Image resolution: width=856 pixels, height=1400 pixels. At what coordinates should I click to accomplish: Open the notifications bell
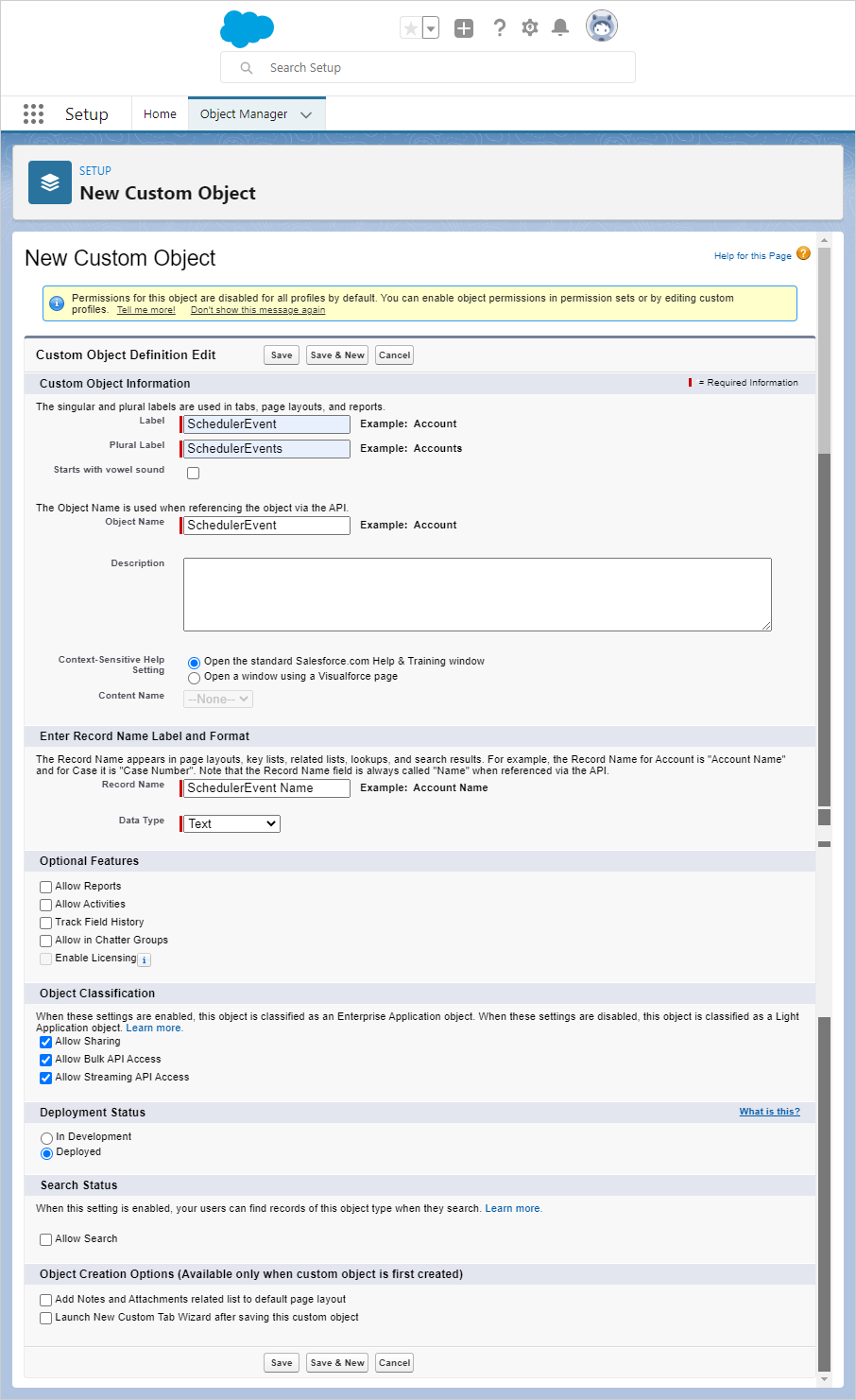pyautogui.click(x=560, y=28)
